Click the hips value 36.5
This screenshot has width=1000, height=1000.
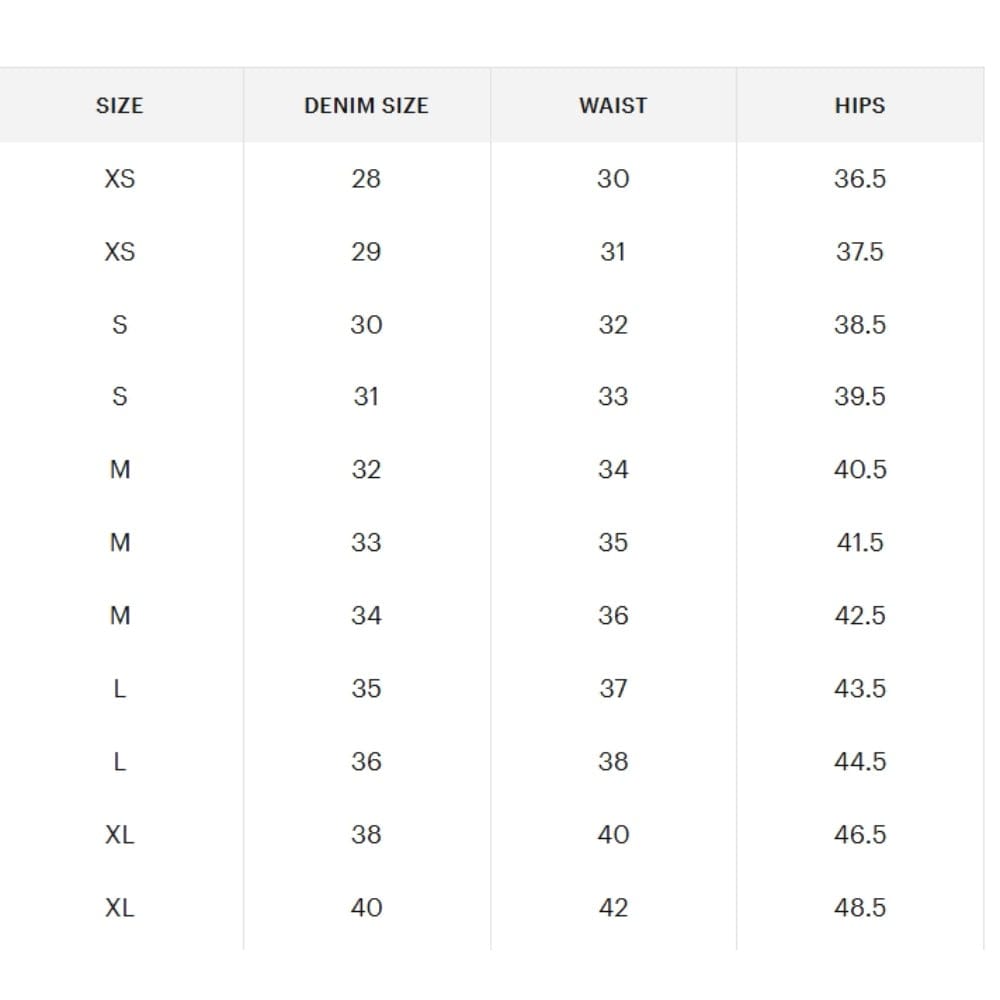pos(860,179)
